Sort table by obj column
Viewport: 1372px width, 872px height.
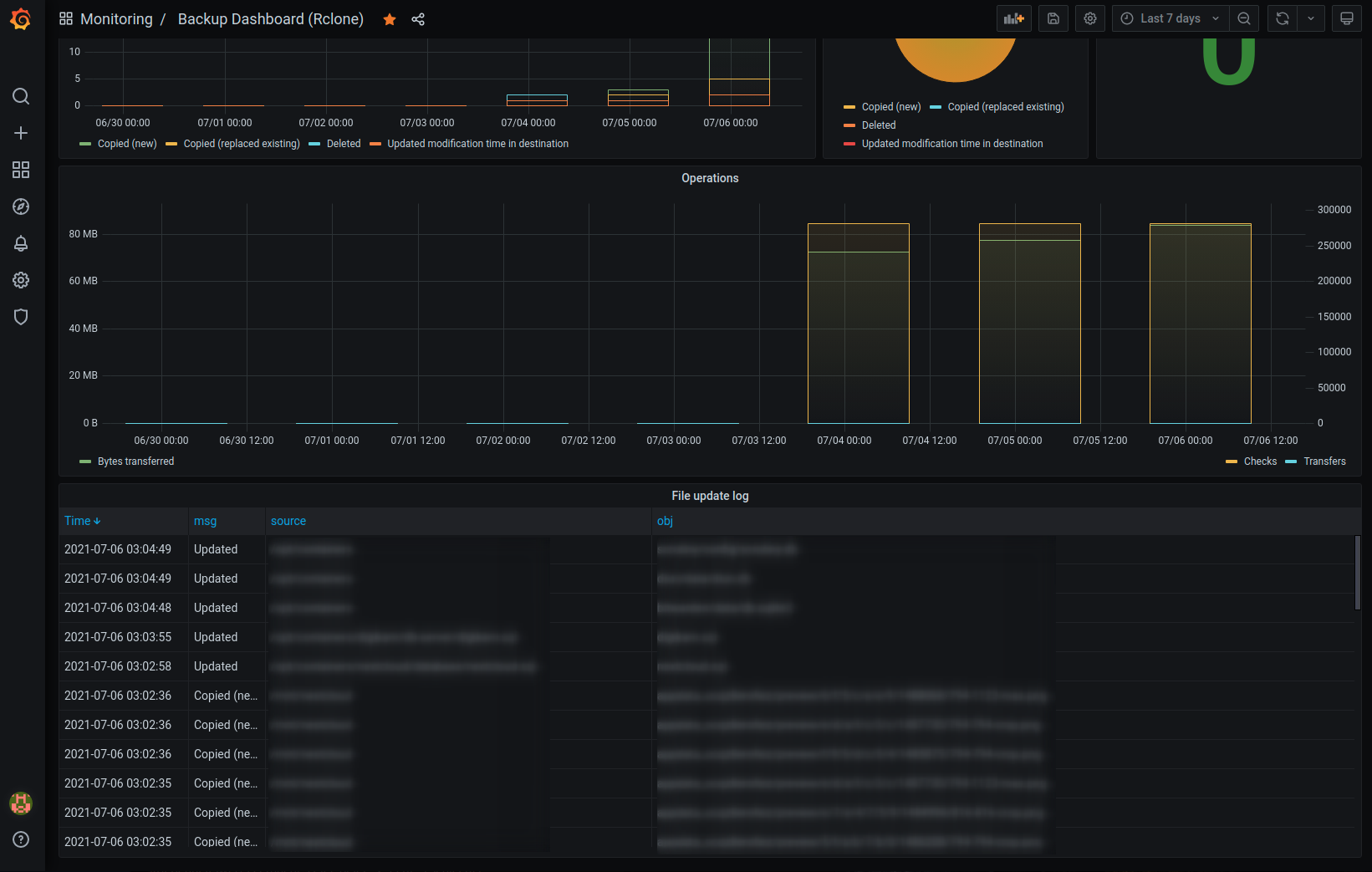coord(665,521)
